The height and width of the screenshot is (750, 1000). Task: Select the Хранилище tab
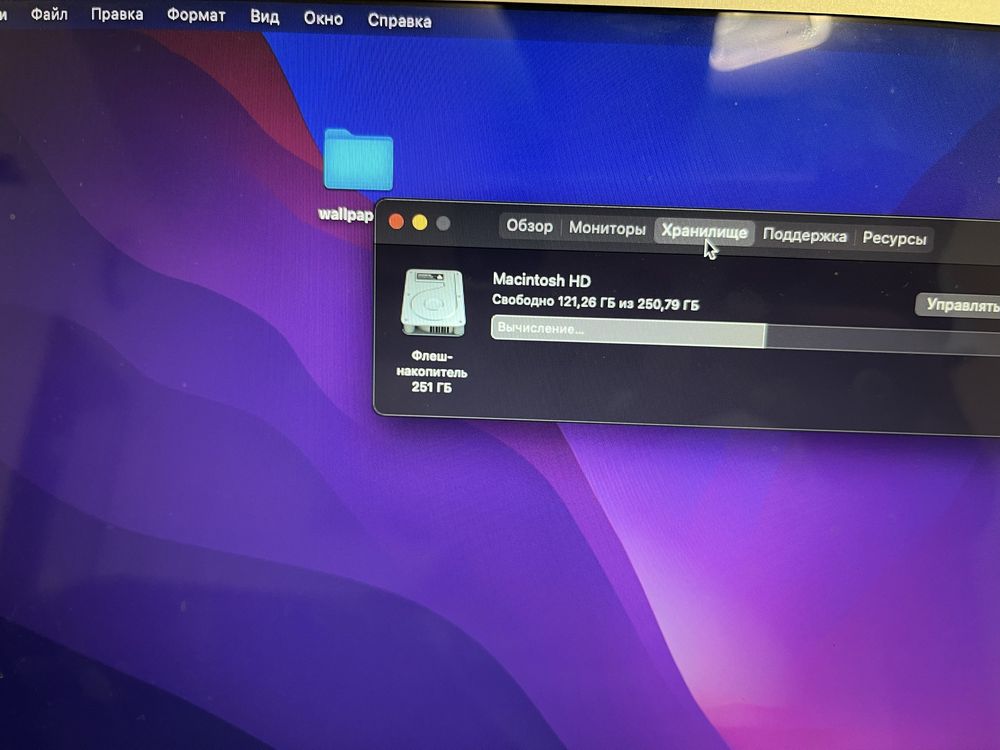[704, 232]
